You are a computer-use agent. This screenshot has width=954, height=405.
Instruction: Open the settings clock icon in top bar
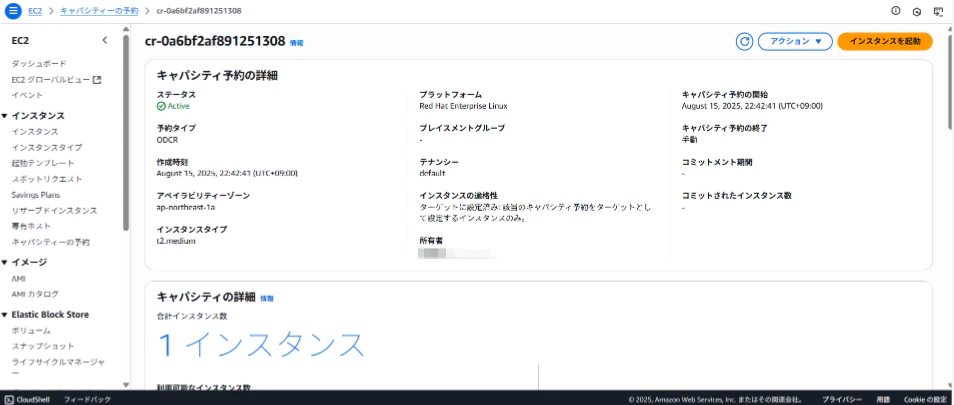pos(917,12)
